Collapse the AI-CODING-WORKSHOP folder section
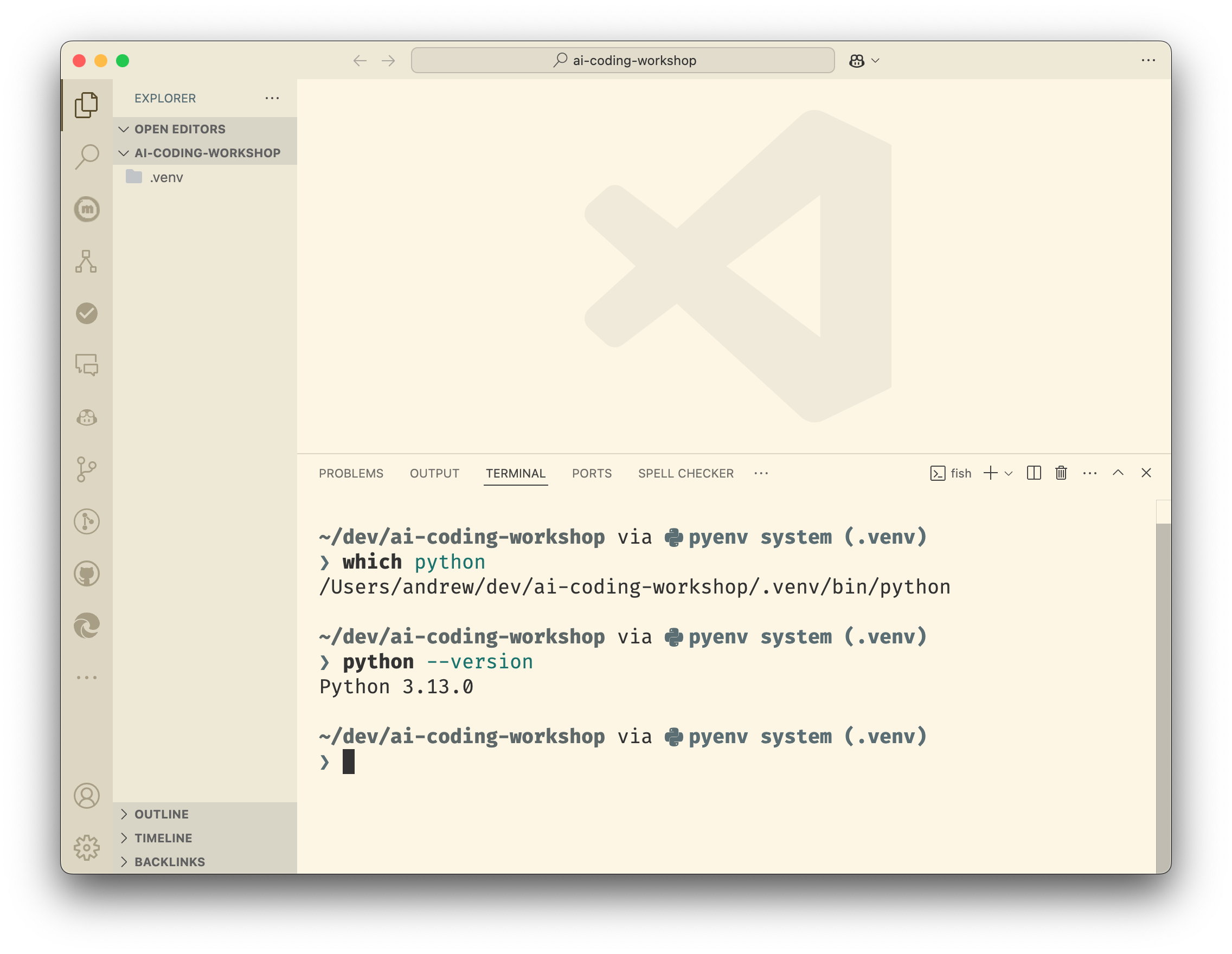The height and width of the screenshot is (954, 1232). coord(205,153)
